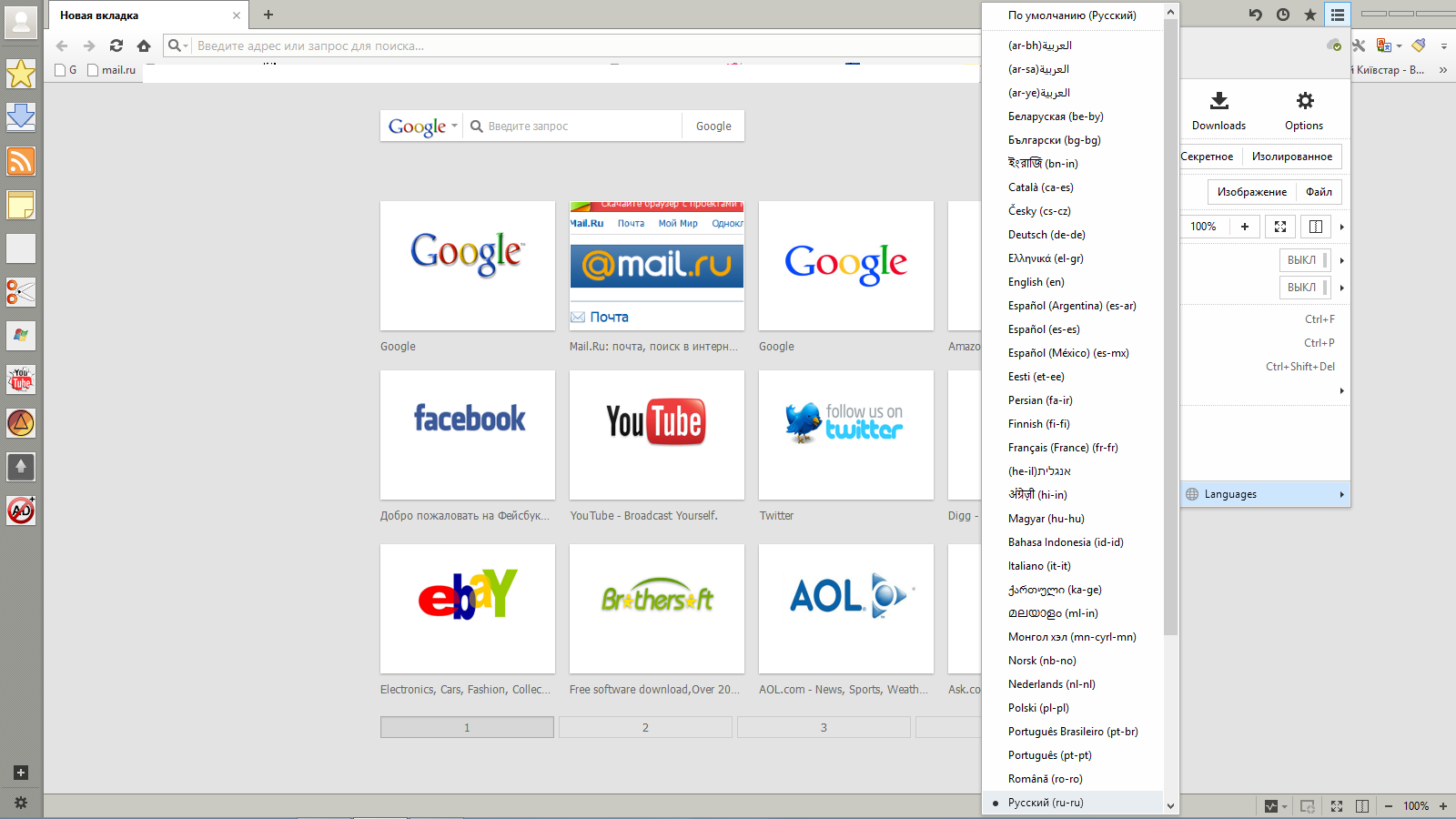Reload the page with the refresh icon
This screenshot has width=1456, height=819.
coord(116,45)
